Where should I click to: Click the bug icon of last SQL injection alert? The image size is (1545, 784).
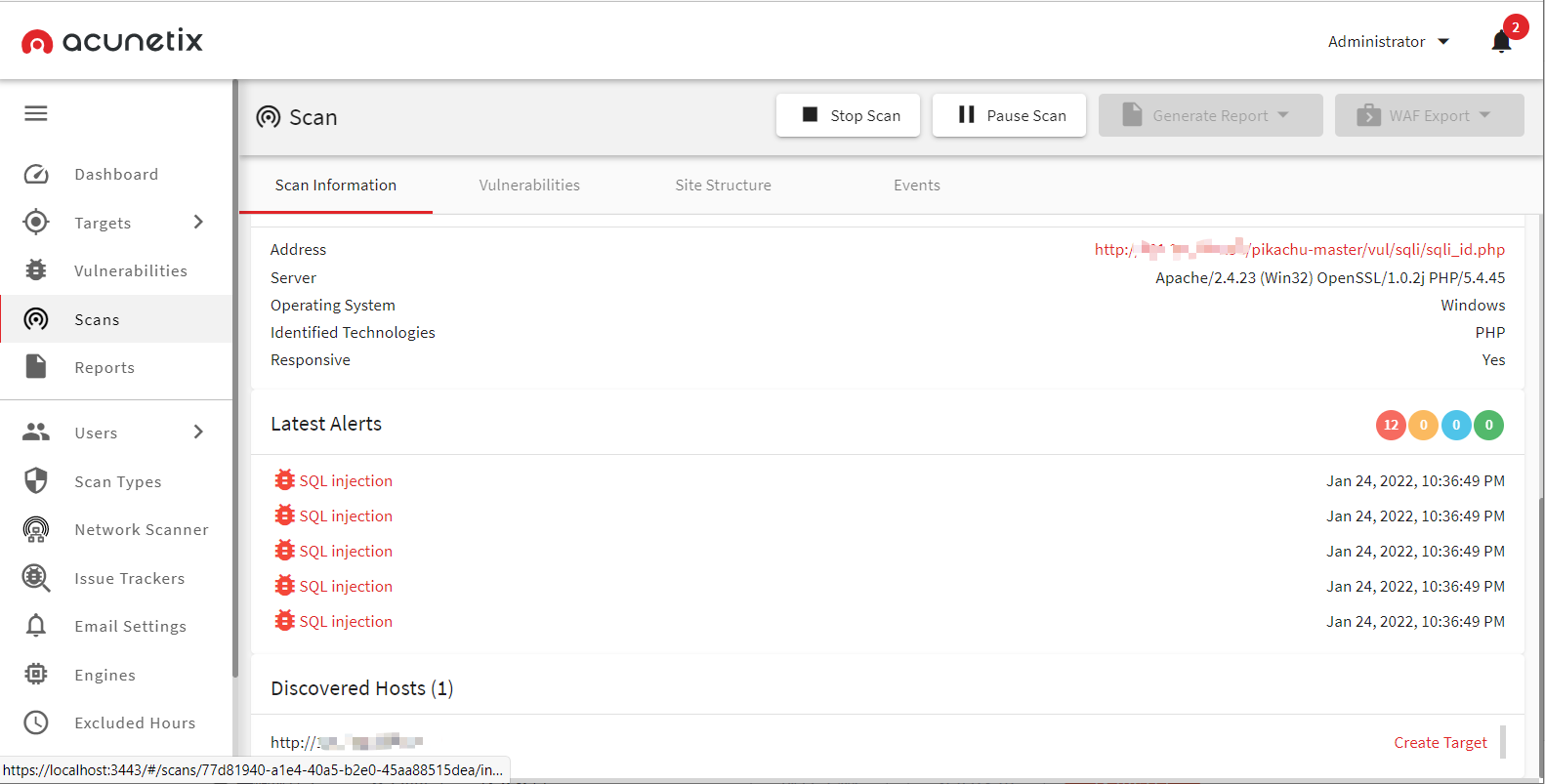[284, 620]
